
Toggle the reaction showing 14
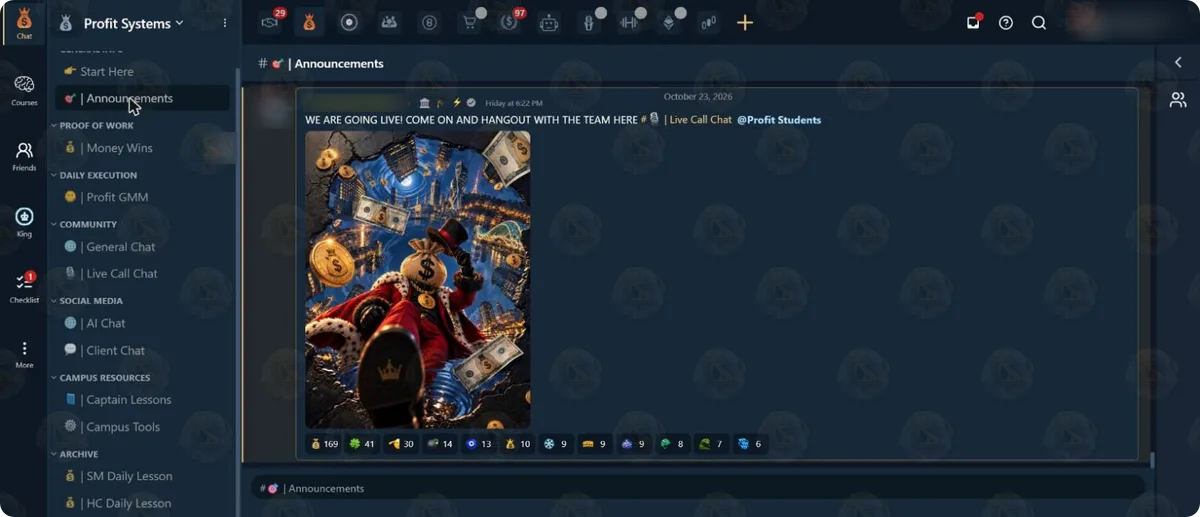click(440, 444)
